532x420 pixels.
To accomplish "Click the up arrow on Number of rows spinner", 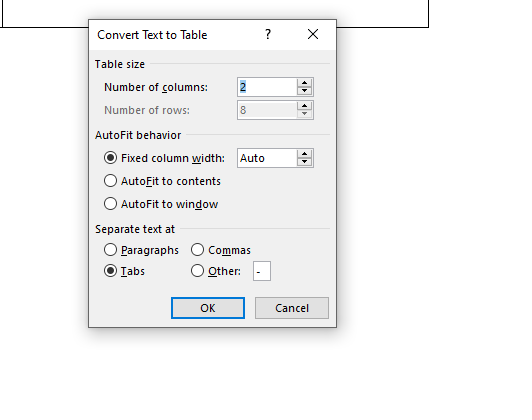I will pyautogui.click(x=304, y=106).
